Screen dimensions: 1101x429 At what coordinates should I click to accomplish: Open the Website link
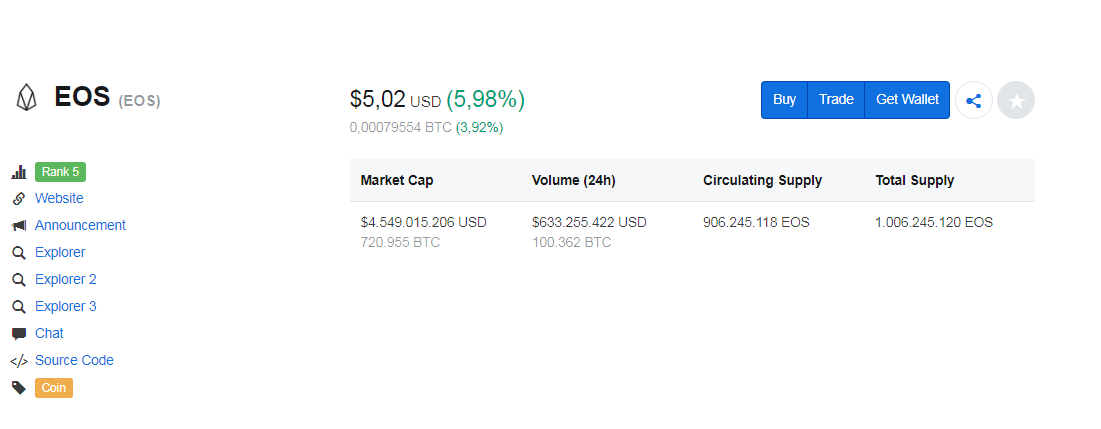pos(59,199)
